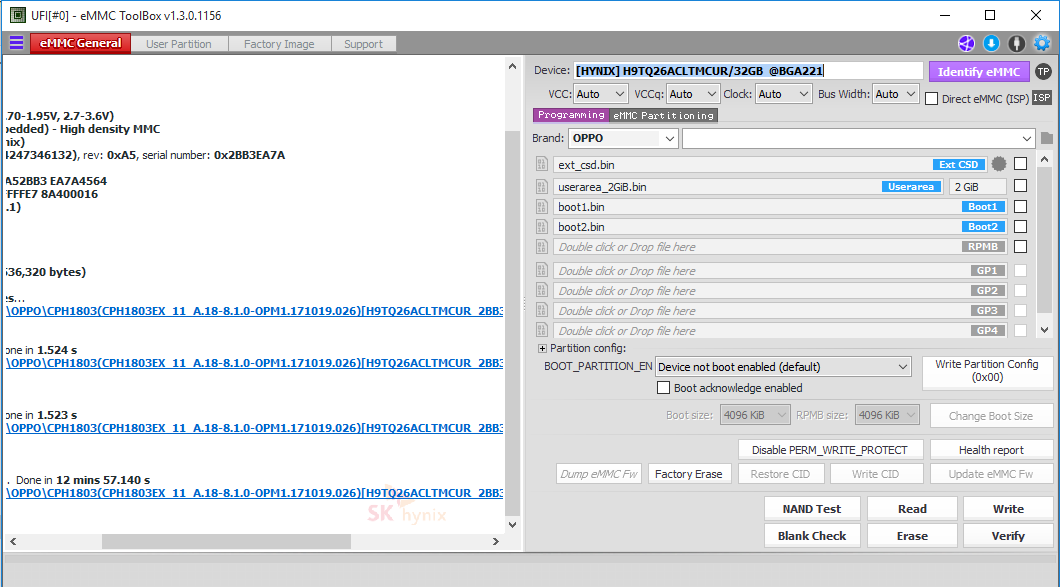Viewport: 1060px width, 587px height.
Task: Open the Boot size dropdown
Action: click(754, 415)
